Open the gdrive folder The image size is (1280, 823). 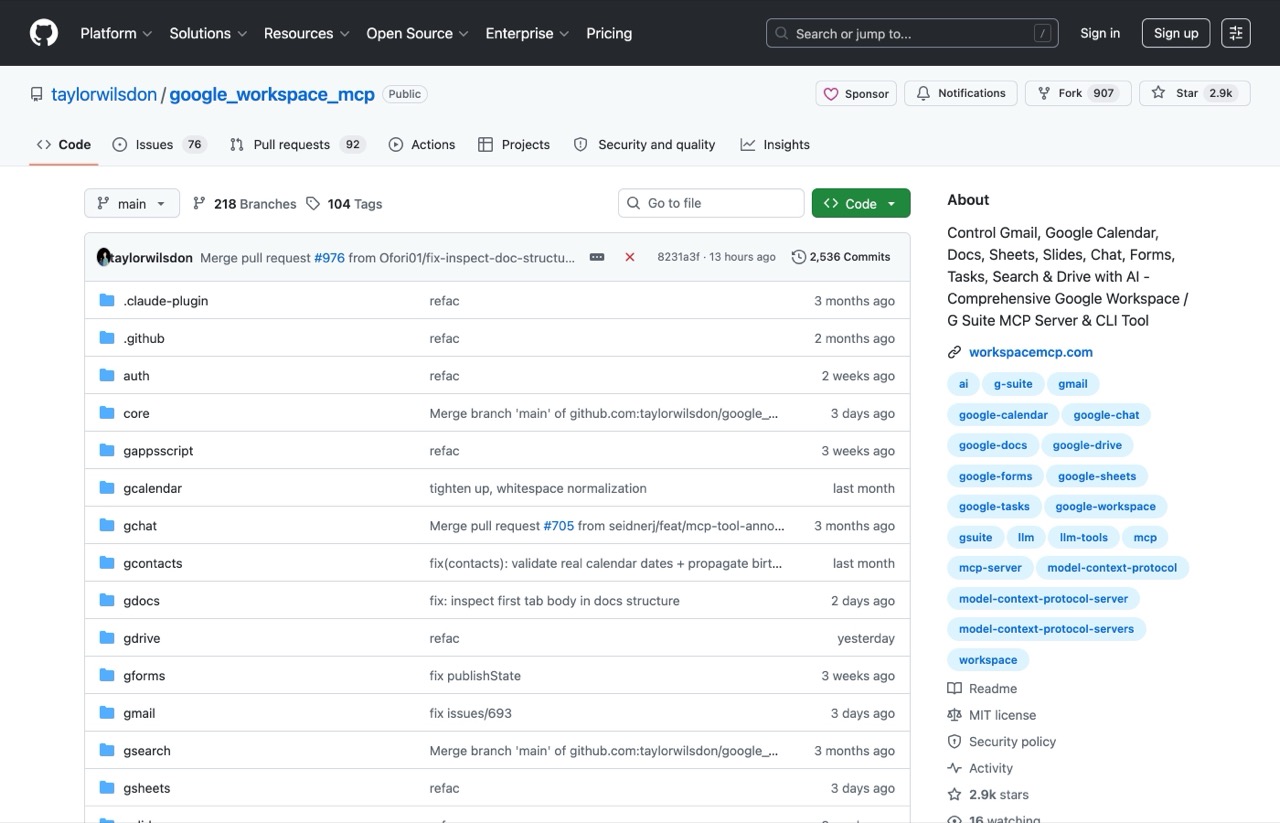pos(142,638)
